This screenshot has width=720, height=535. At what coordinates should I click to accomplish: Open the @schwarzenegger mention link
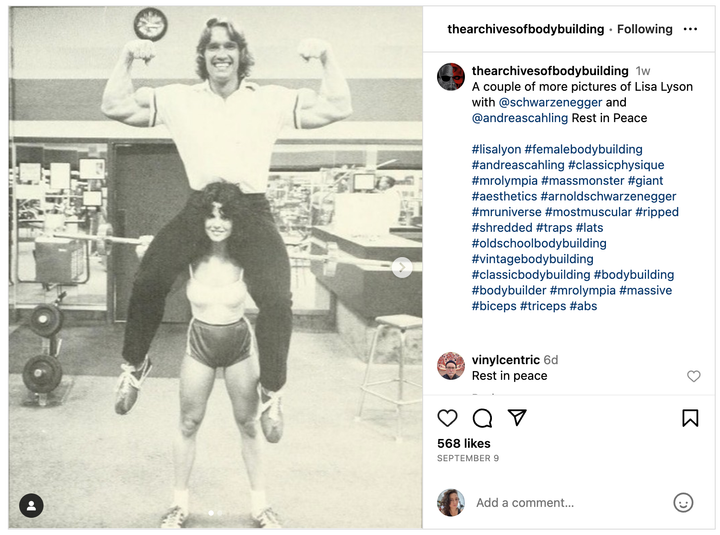tap(550, 102)
